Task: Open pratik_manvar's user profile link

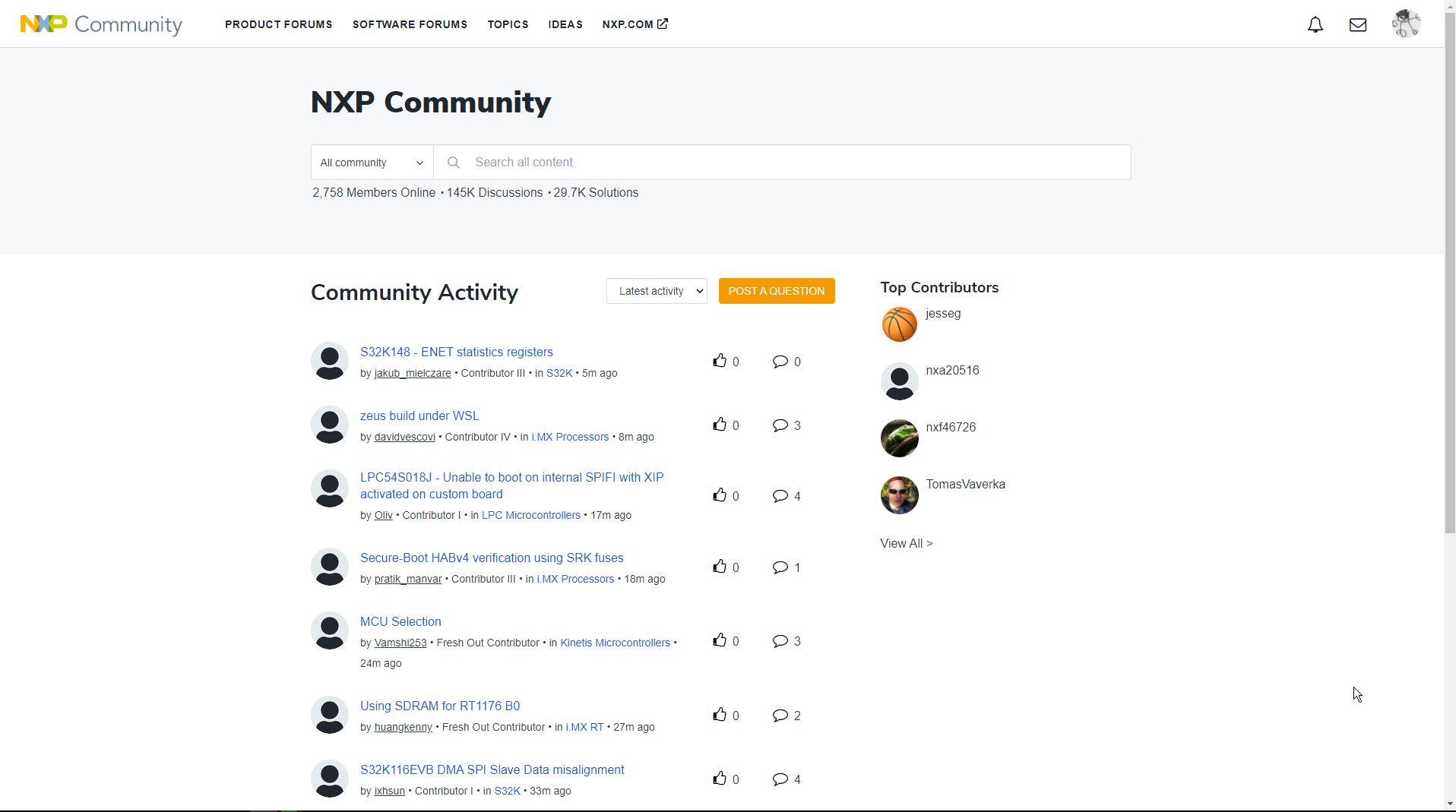Action: [407, 579]
